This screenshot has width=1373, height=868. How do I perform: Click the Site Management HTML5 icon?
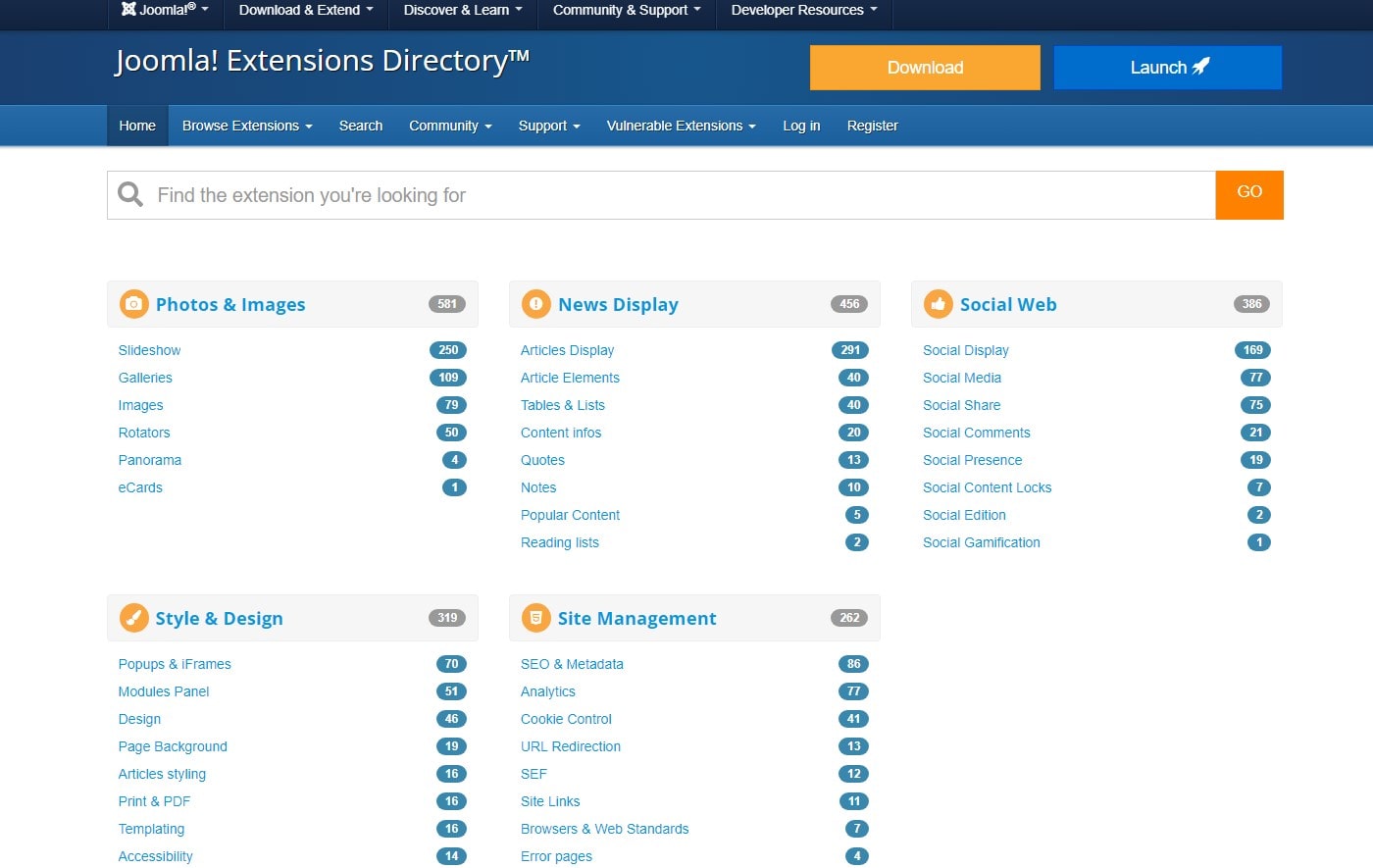pyautogui.click(x=535, y=618)
